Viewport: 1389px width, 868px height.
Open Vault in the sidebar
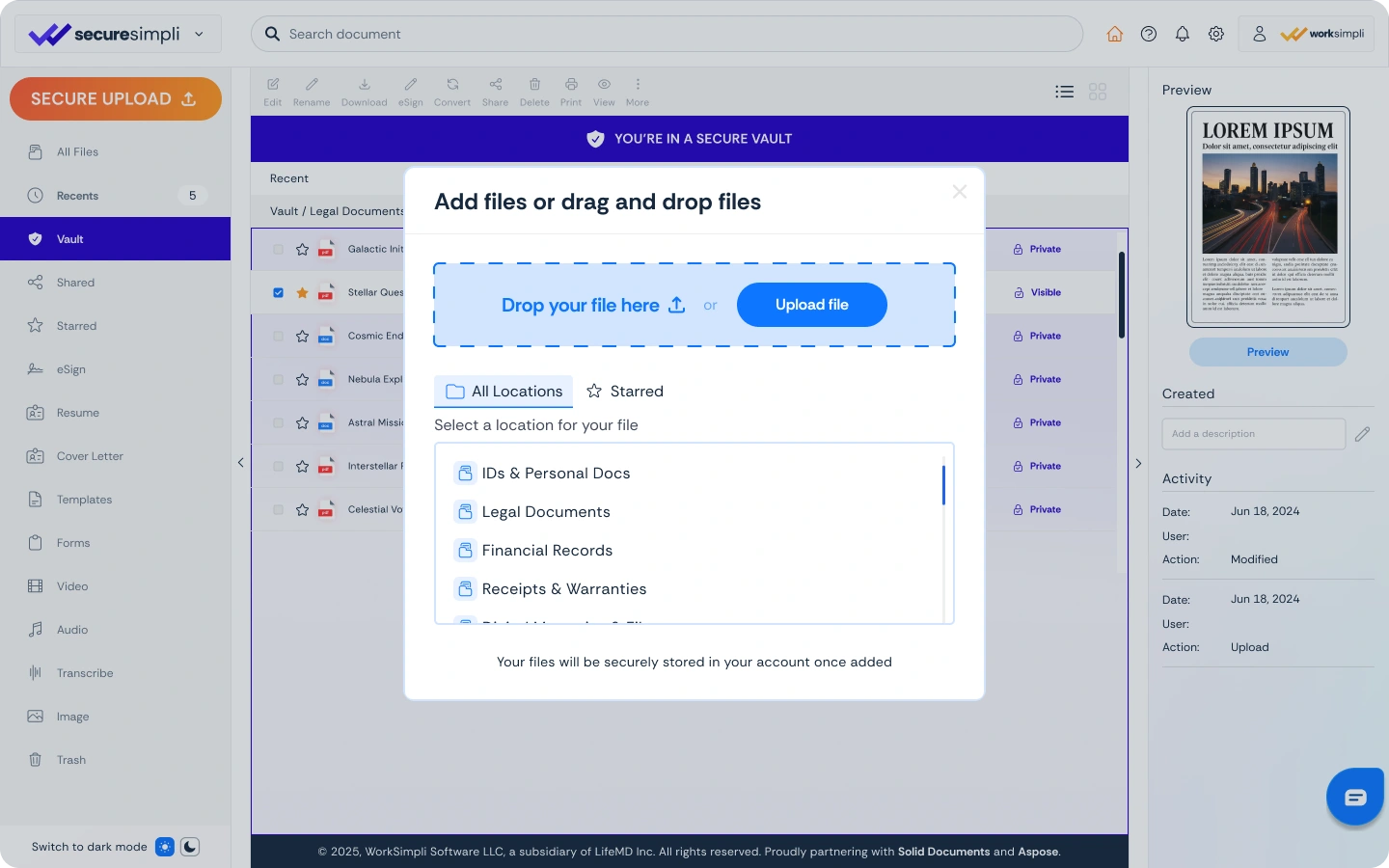click(x=116, y=239)
